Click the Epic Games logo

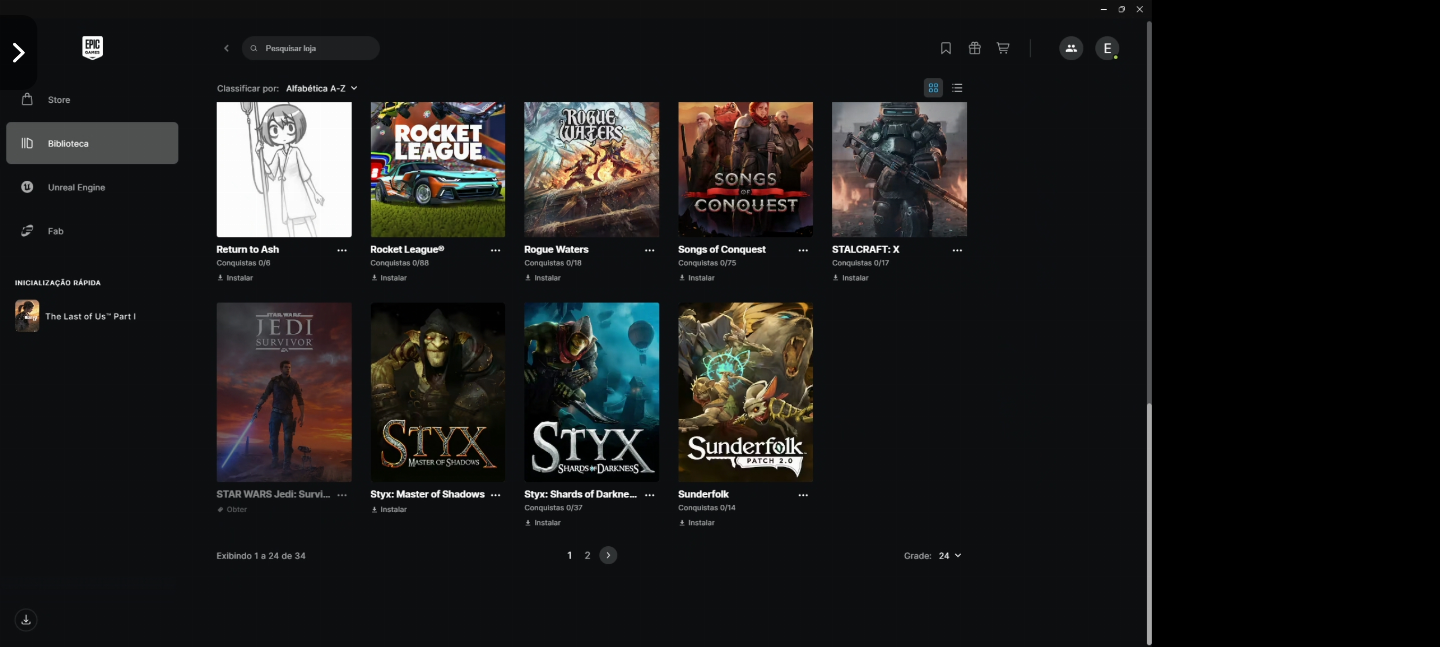92,48
